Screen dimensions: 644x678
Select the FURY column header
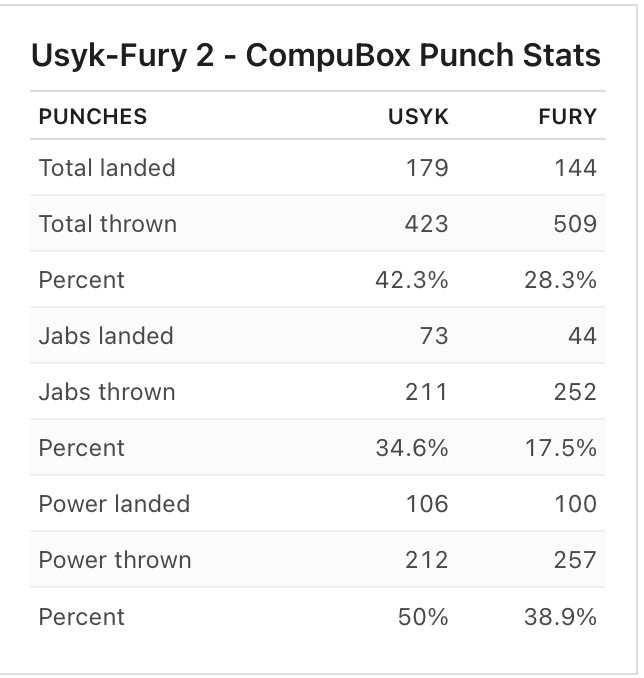click(567, 117)
